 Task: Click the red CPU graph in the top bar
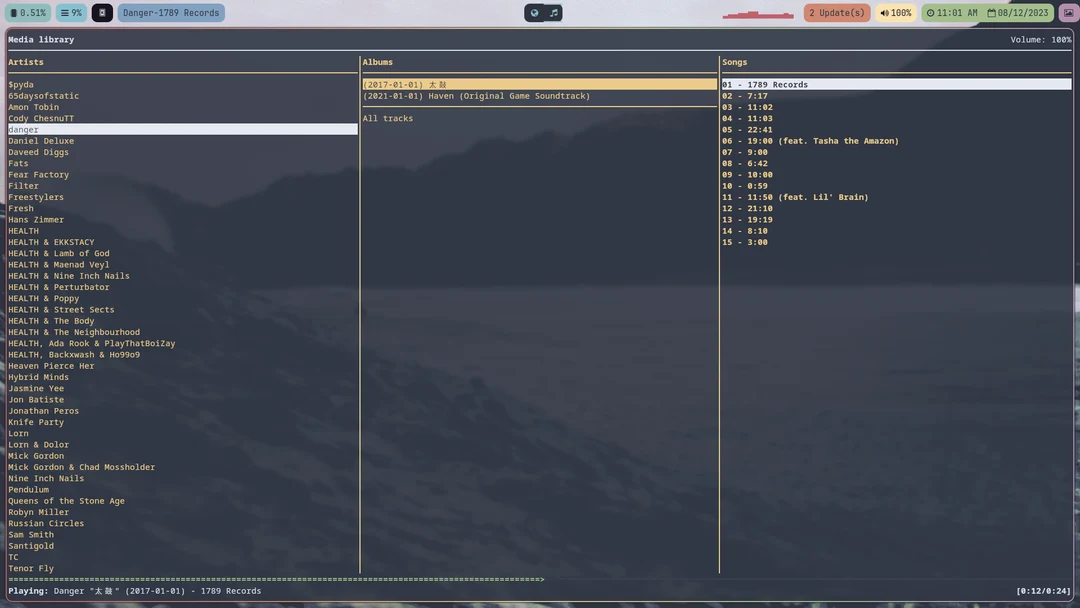coord(757,12)
